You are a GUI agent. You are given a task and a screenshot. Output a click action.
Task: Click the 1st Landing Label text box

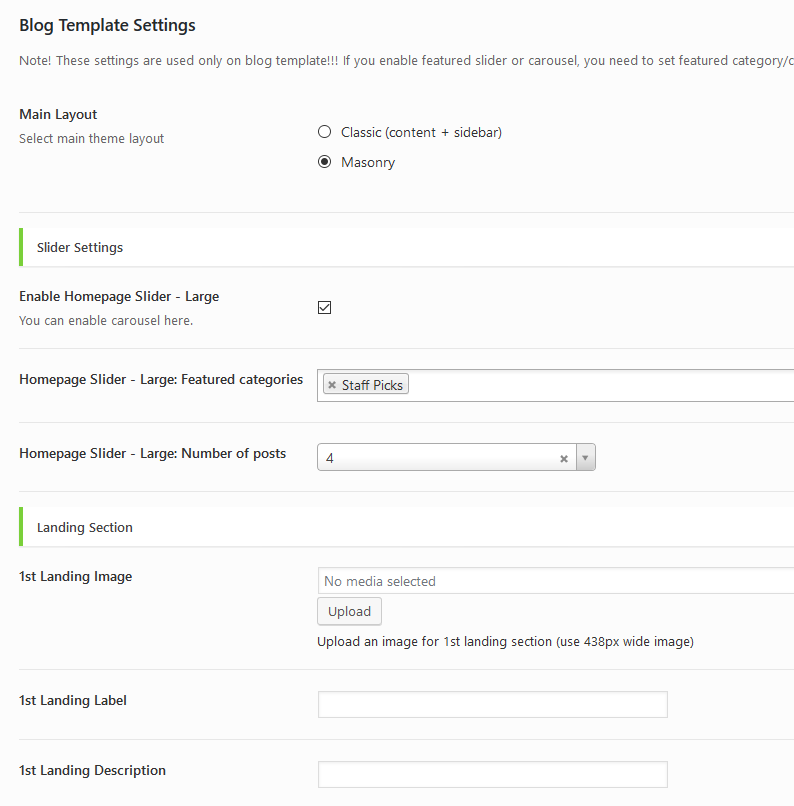pos(492,704)
